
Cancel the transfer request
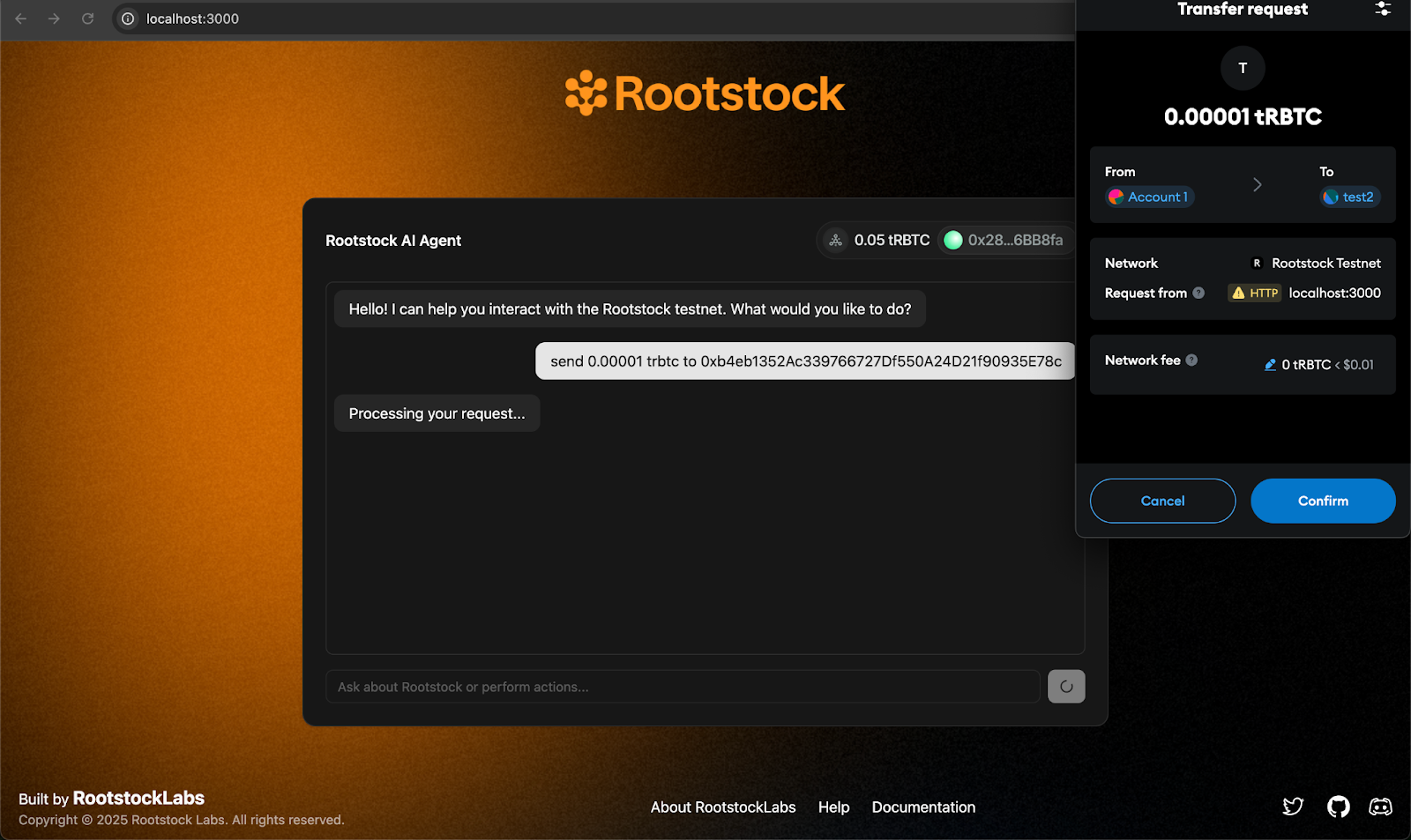coord(1162,501)
